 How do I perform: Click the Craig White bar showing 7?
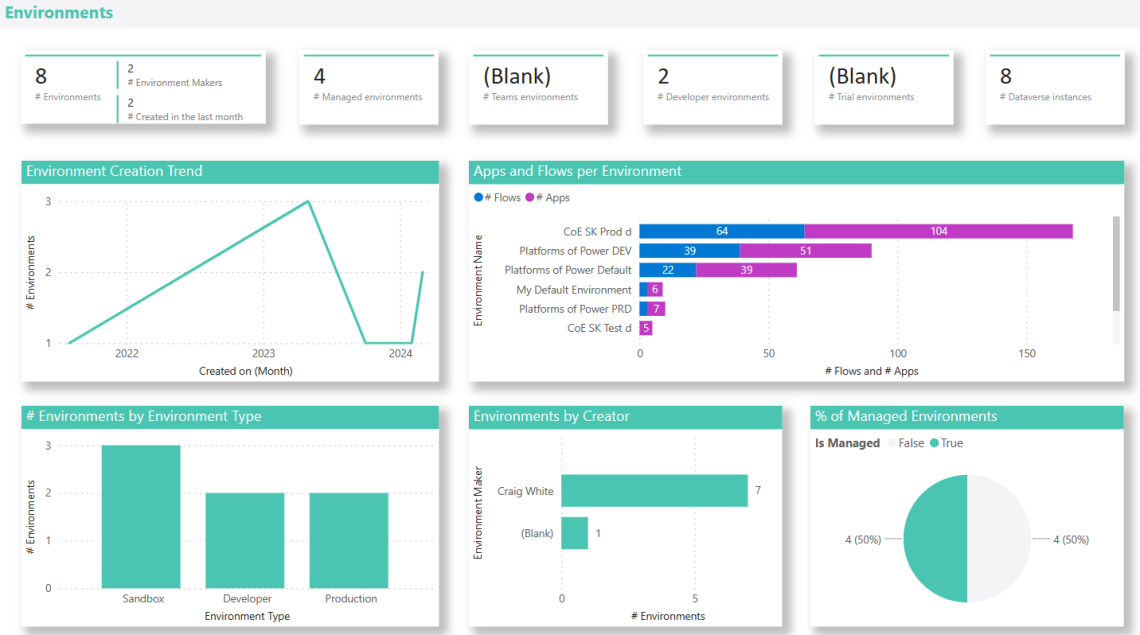654,491
